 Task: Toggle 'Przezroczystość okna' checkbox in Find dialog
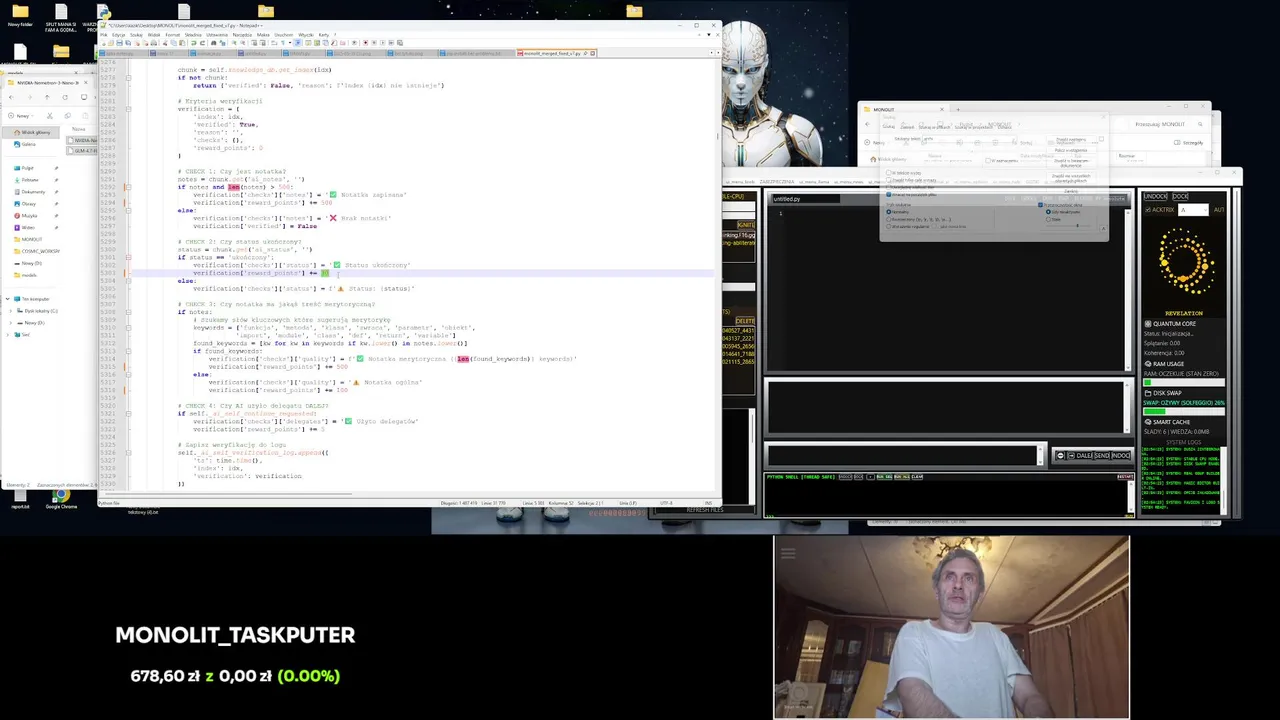pyautogui.click(x=1040, y=205)
